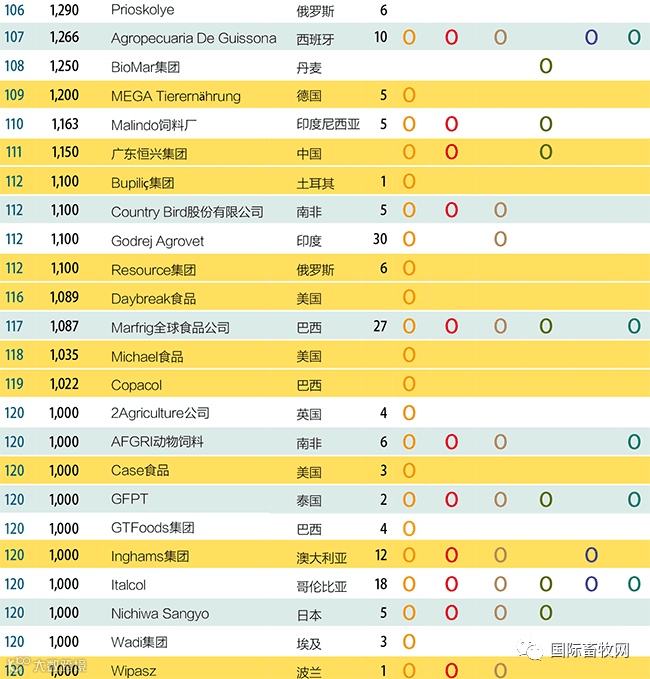
Task: Select Marfrig全球食品公司 company name
Action: 170,328
